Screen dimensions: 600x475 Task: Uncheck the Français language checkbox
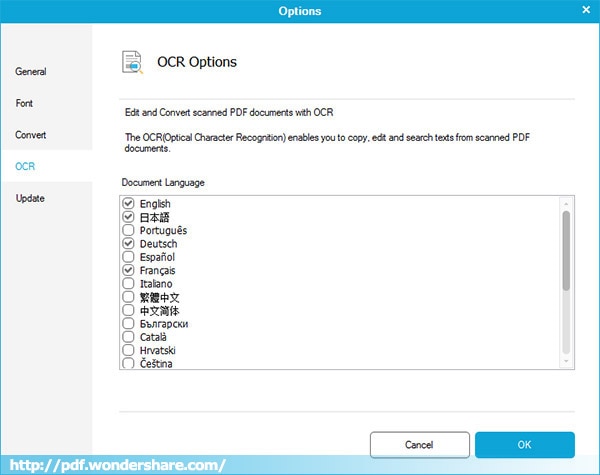pyautogui.click(x=128, y=270)
